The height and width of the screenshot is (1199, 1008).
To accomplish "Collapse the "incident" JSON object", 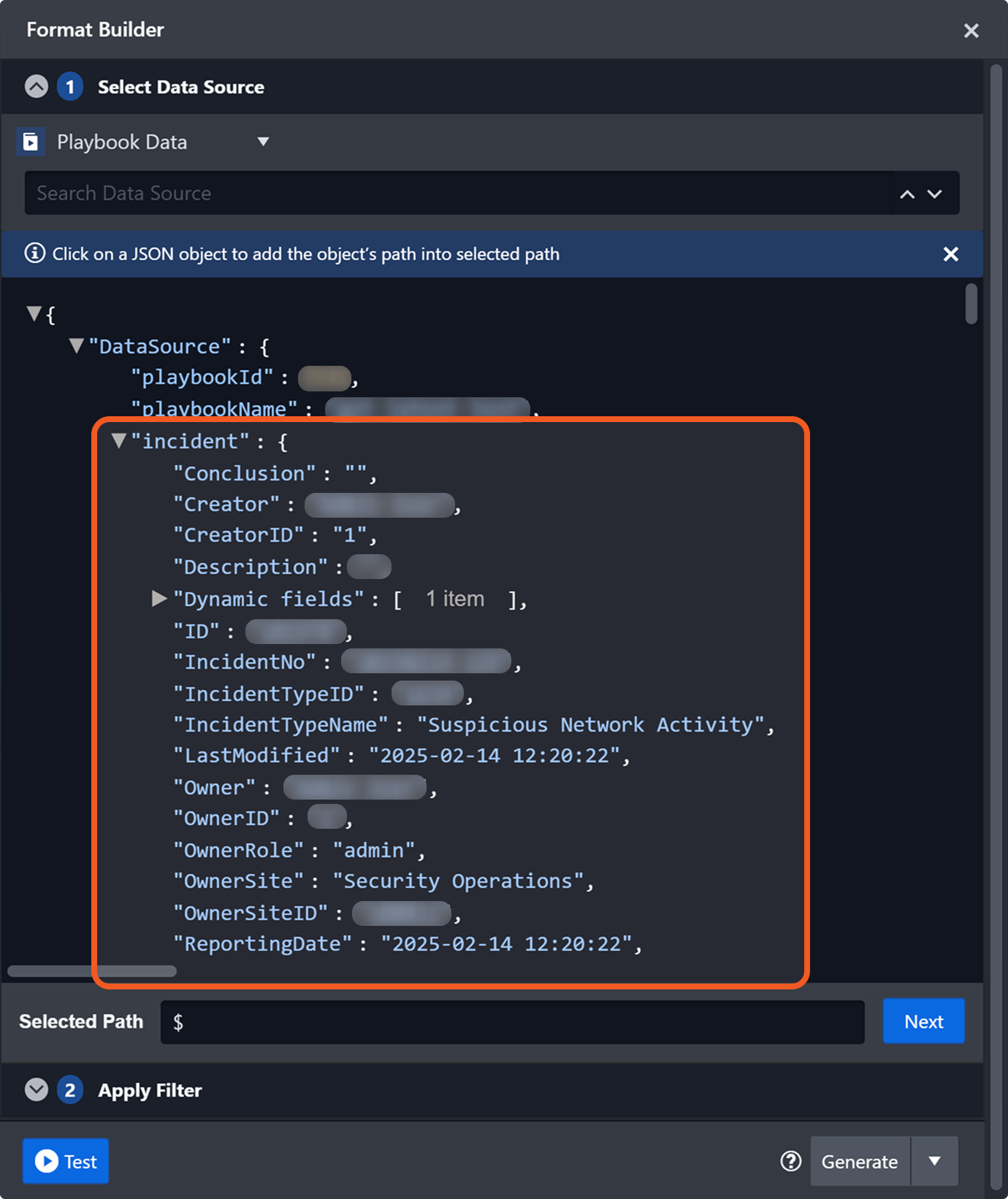I will [119, 440].
